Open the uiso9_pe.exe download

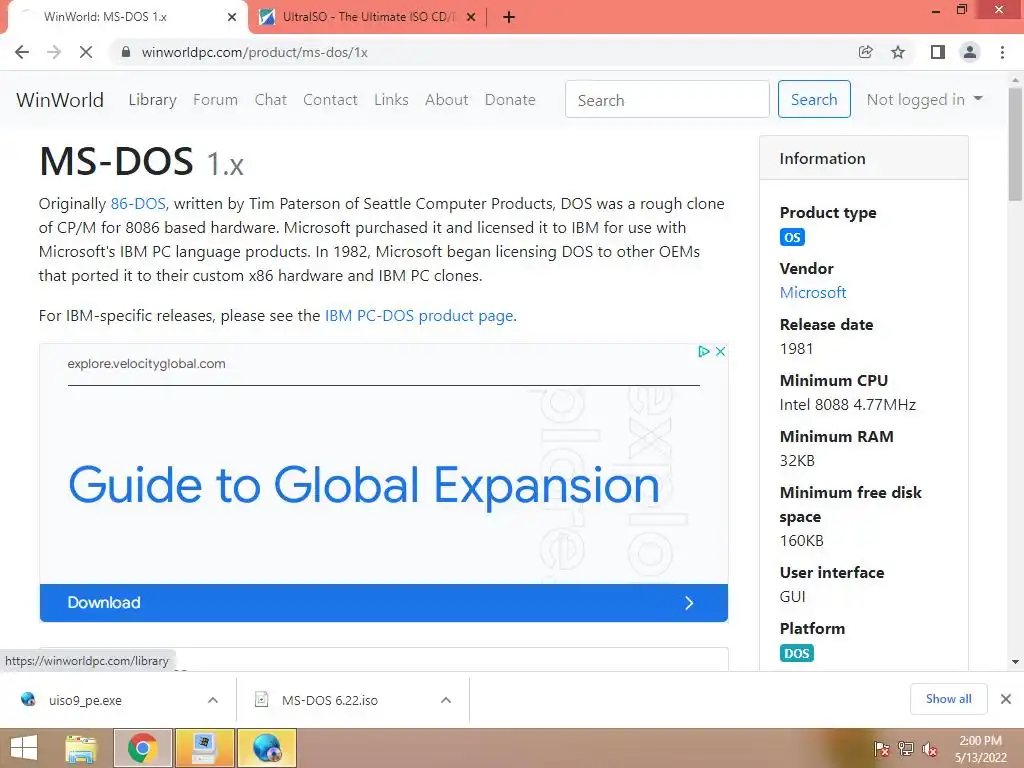coord(85,700)
